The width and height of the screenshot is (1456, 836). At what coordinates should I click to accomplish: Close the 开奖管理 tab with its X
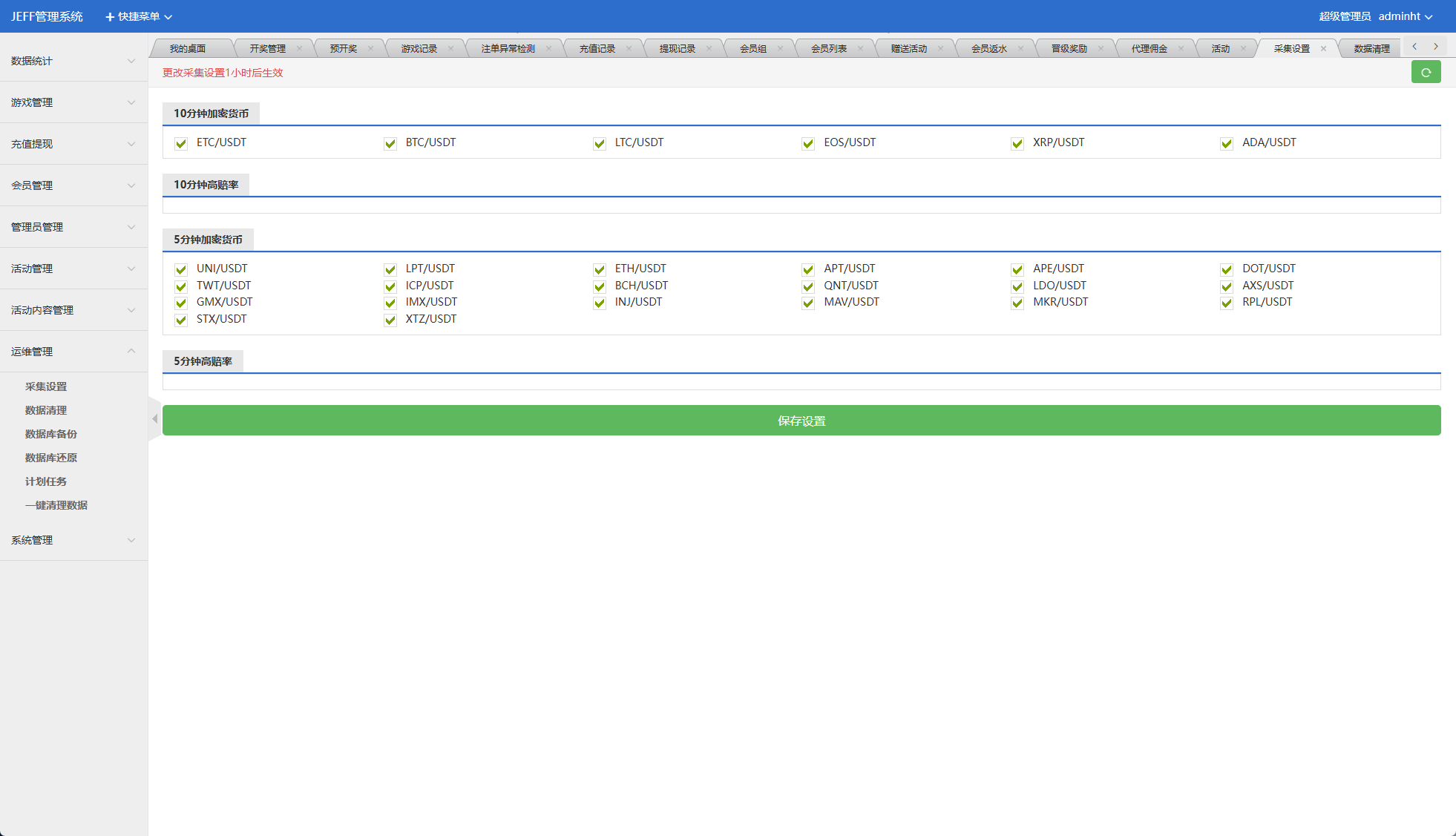point(299,49)
